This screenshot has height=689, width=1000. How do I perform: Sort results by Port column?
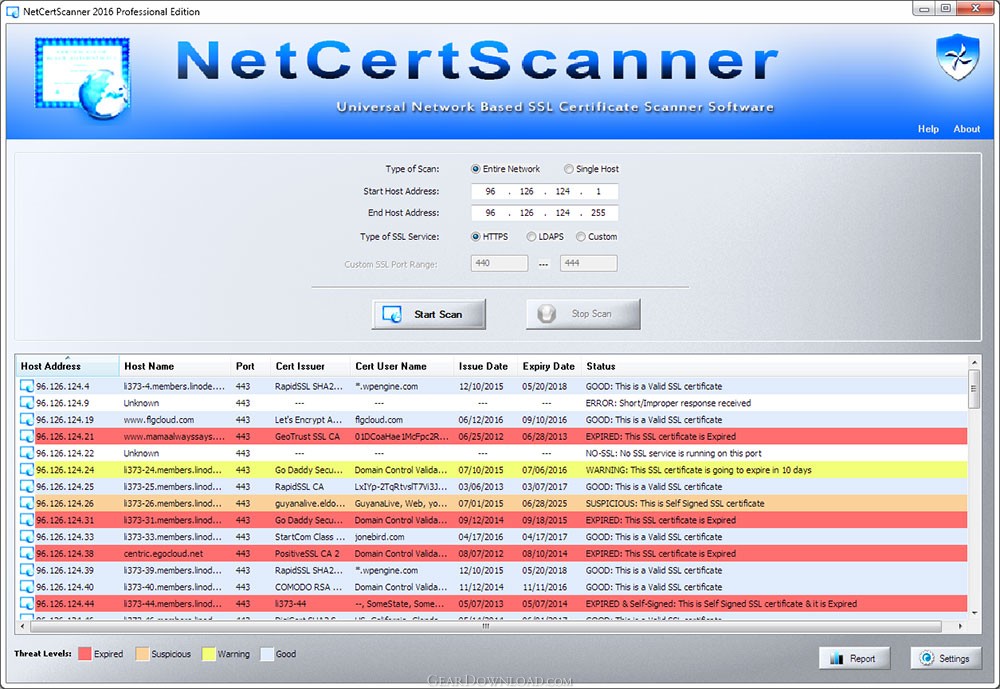[x=251, y=366]
